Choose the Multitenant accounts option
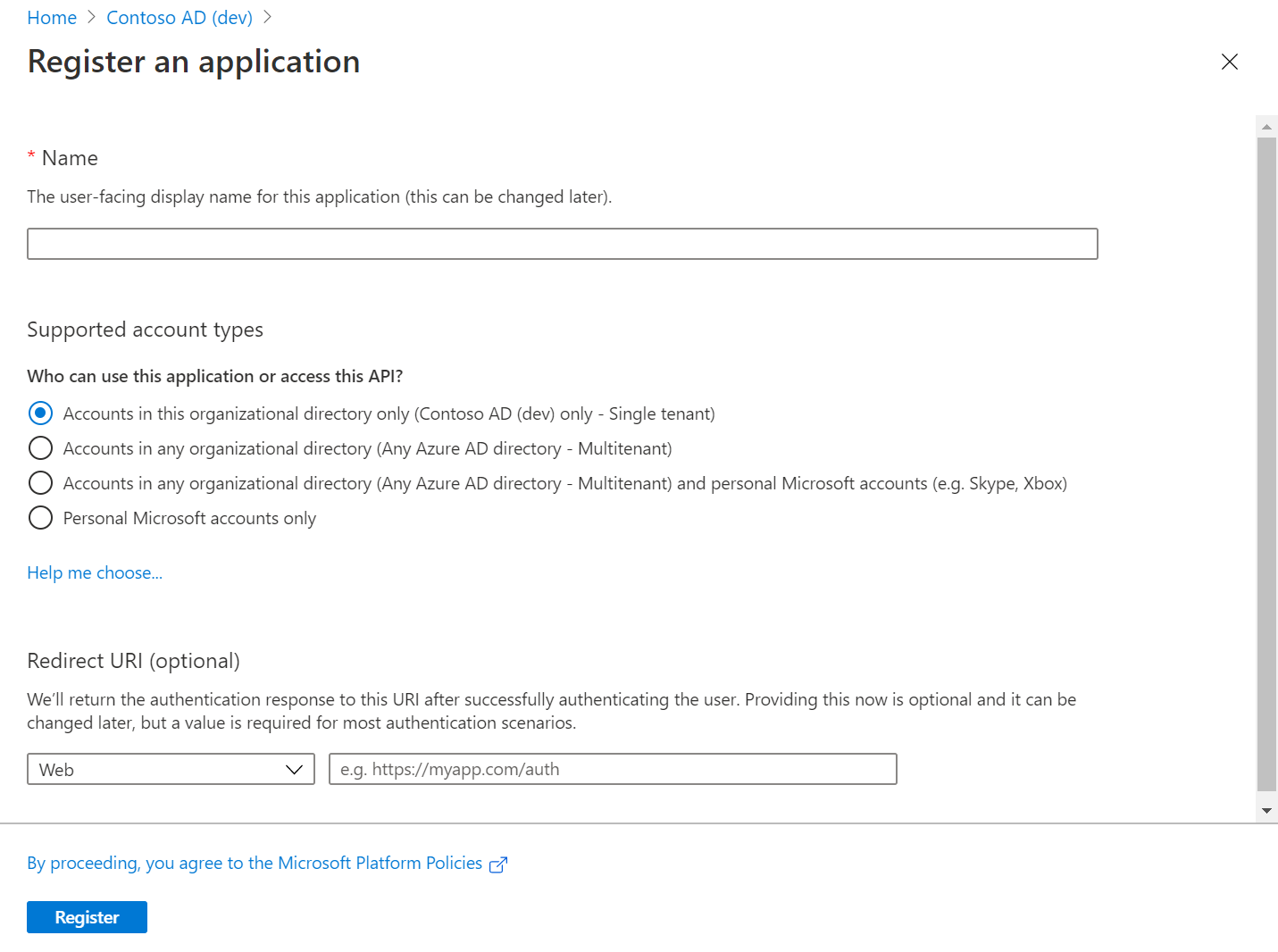 coord(40,447)
